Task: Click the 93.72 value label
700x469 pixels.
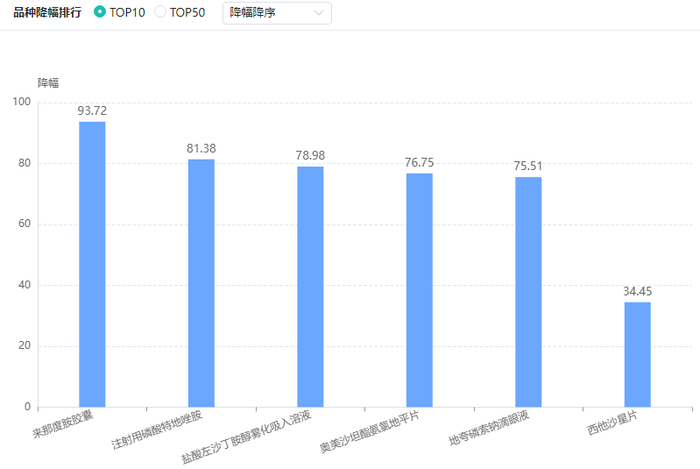Action: click(x=92, y=111)
